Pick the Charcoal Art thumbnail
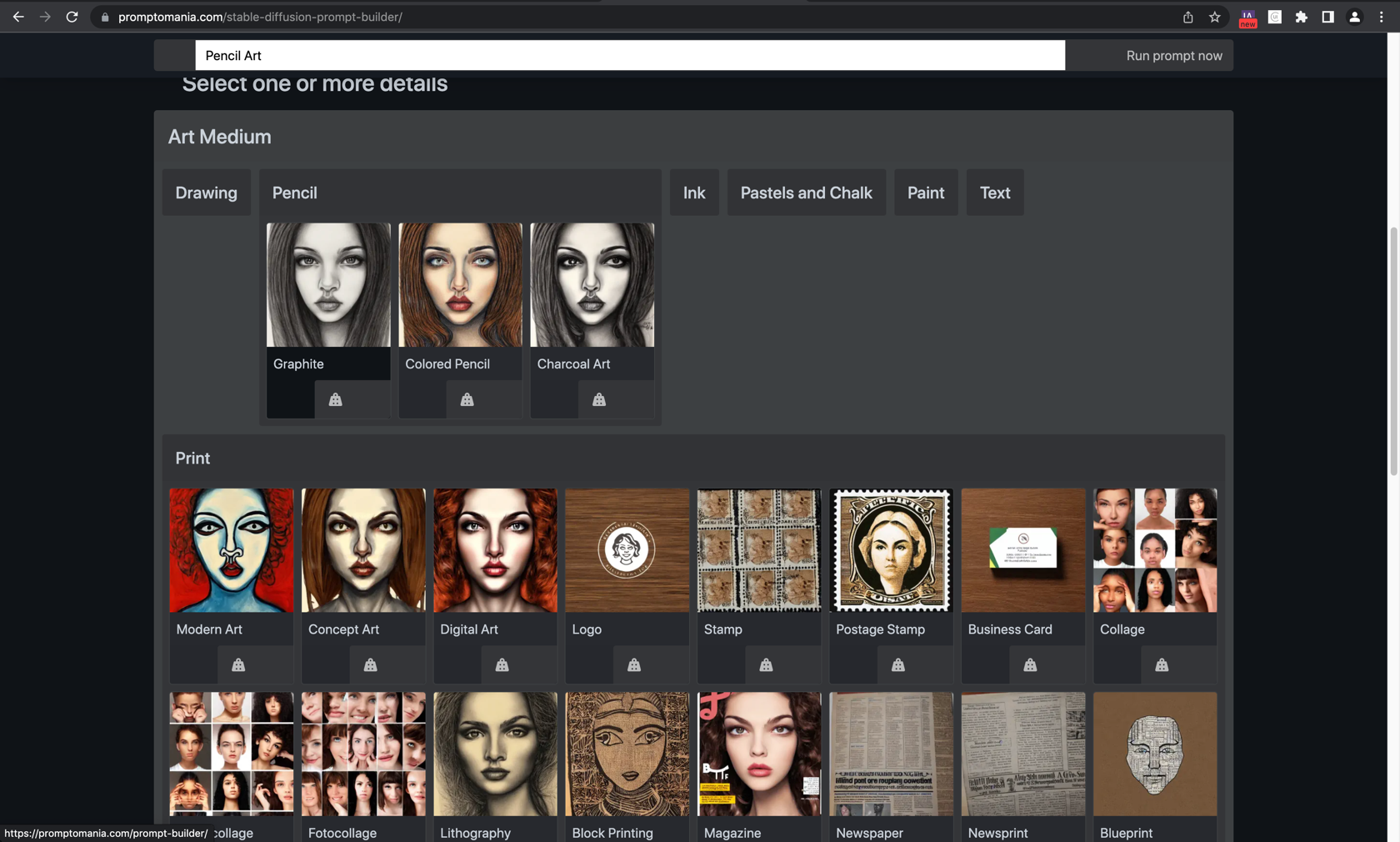1400x842 pixels. (592, 284)
